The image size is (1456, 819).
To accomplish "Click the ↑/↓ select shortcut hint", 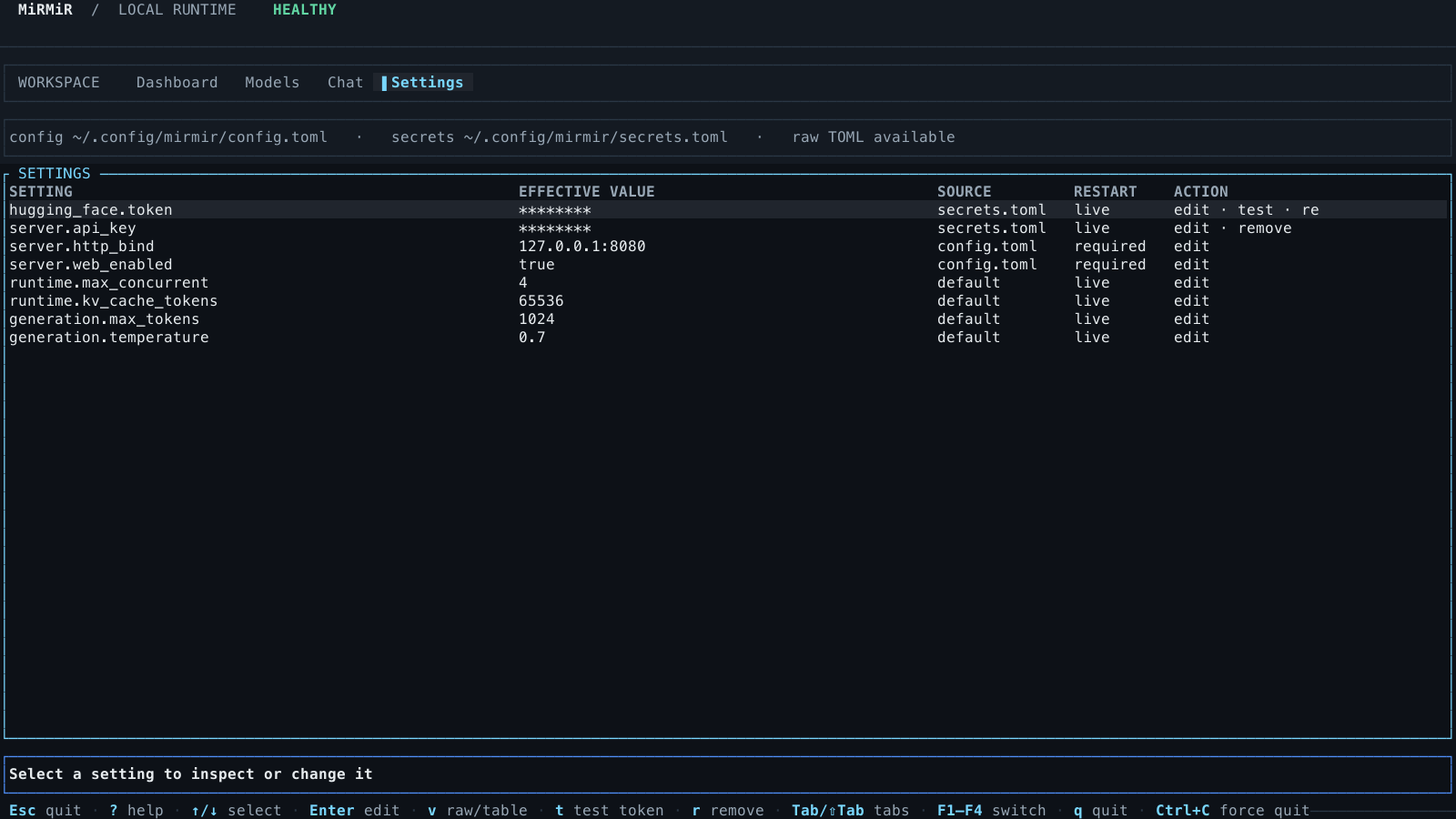I will coord(237,811).
